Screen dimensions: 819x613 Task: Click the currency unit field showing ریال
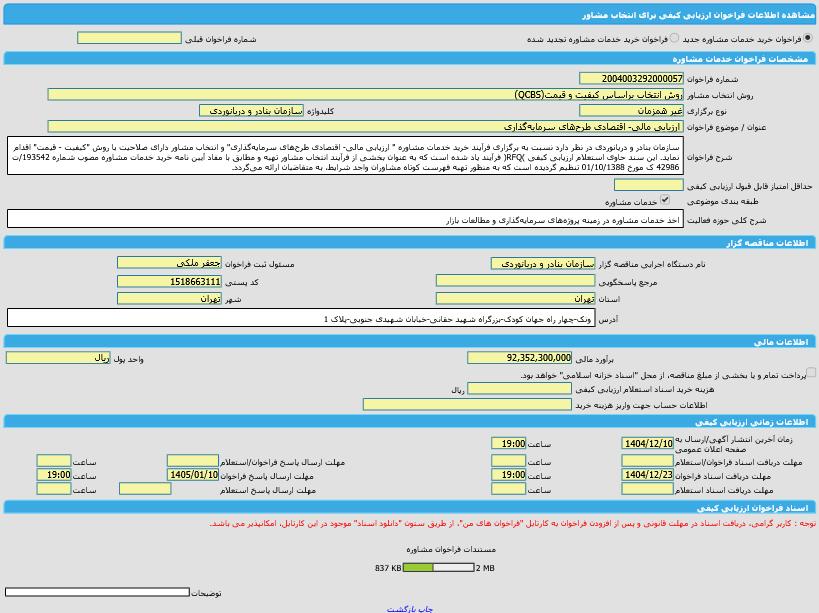pyautogui.click(x=58, y=358)
